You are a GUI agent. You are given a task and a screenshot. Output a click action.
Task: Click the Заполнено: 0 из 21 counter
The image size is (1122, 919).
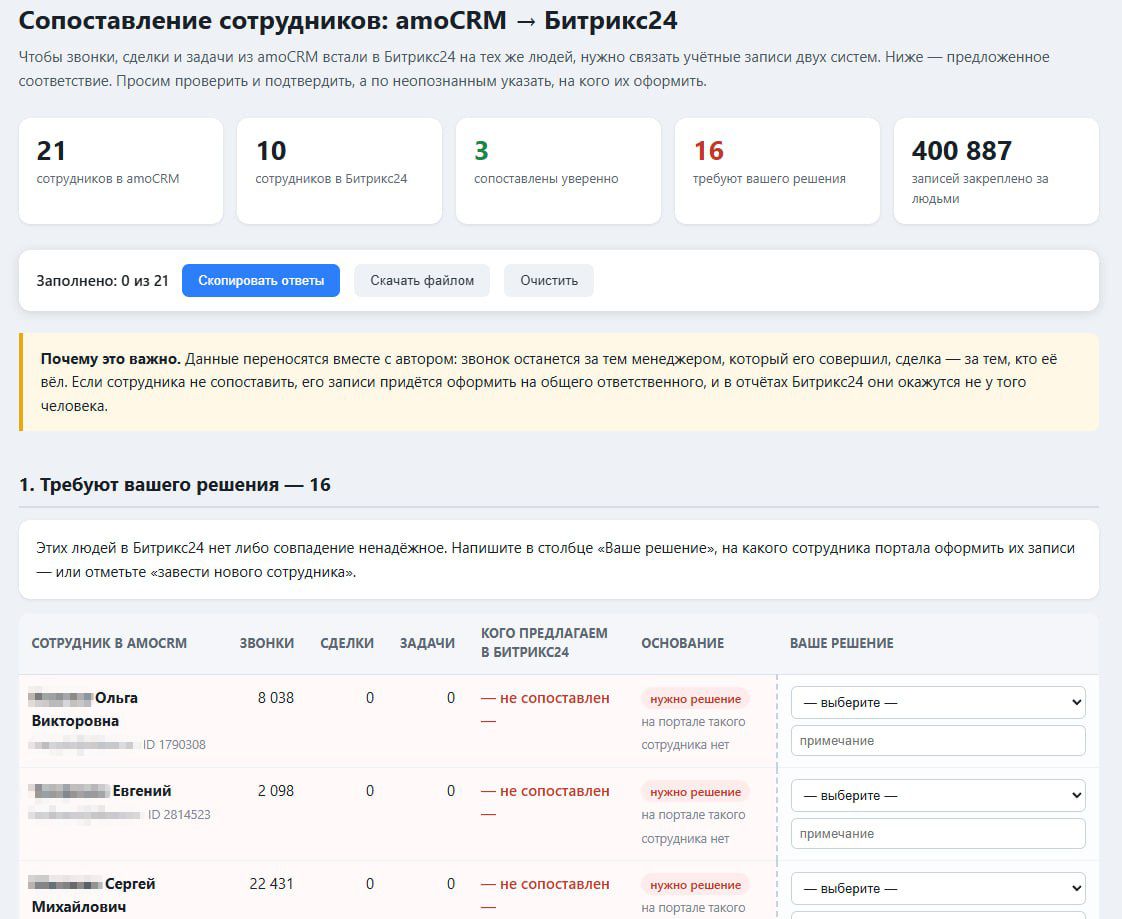coord(102,281)
